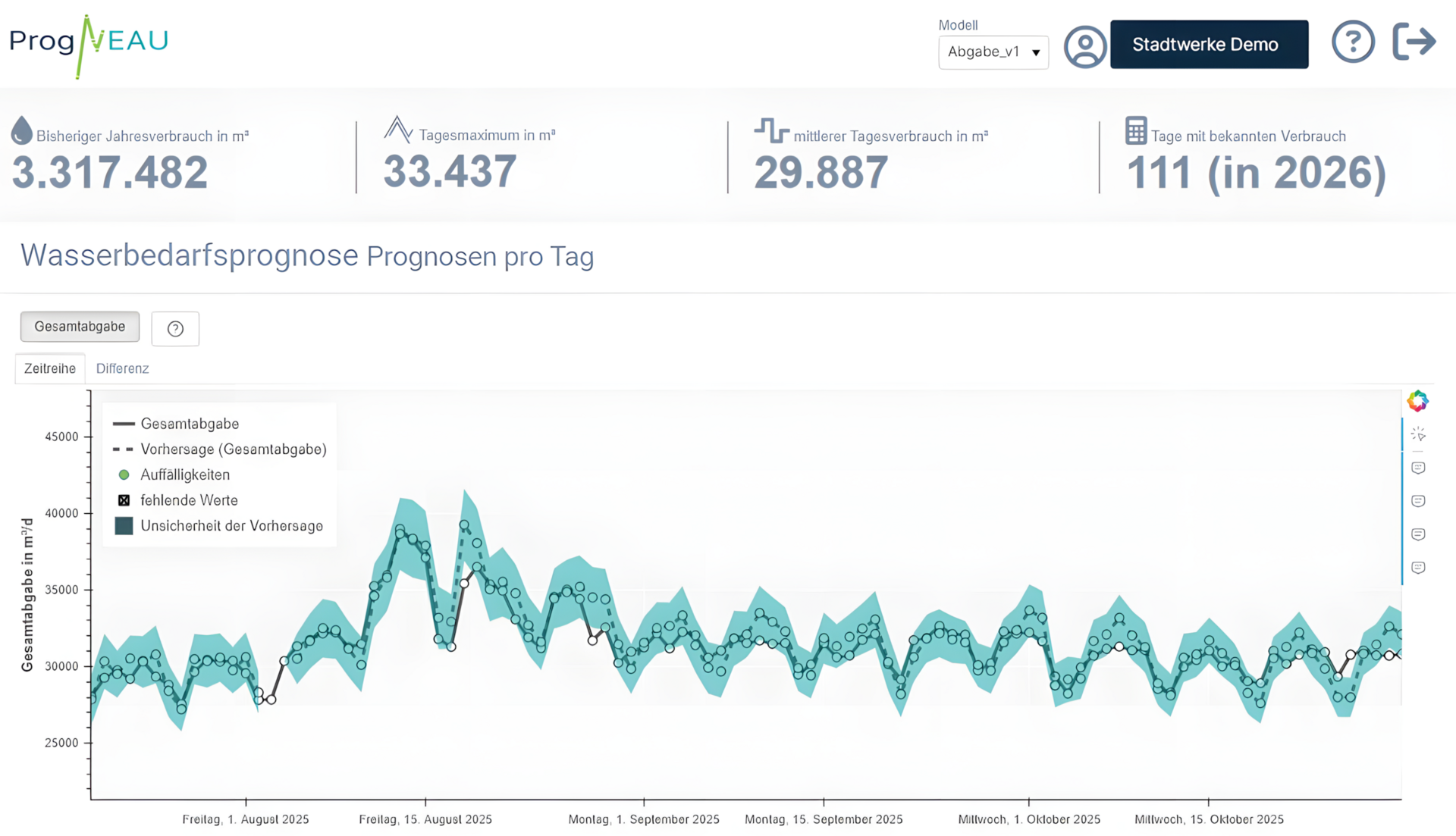
Task: Open help via top question mark icon
Action: pyautogui.click(x=1353, y=42)
